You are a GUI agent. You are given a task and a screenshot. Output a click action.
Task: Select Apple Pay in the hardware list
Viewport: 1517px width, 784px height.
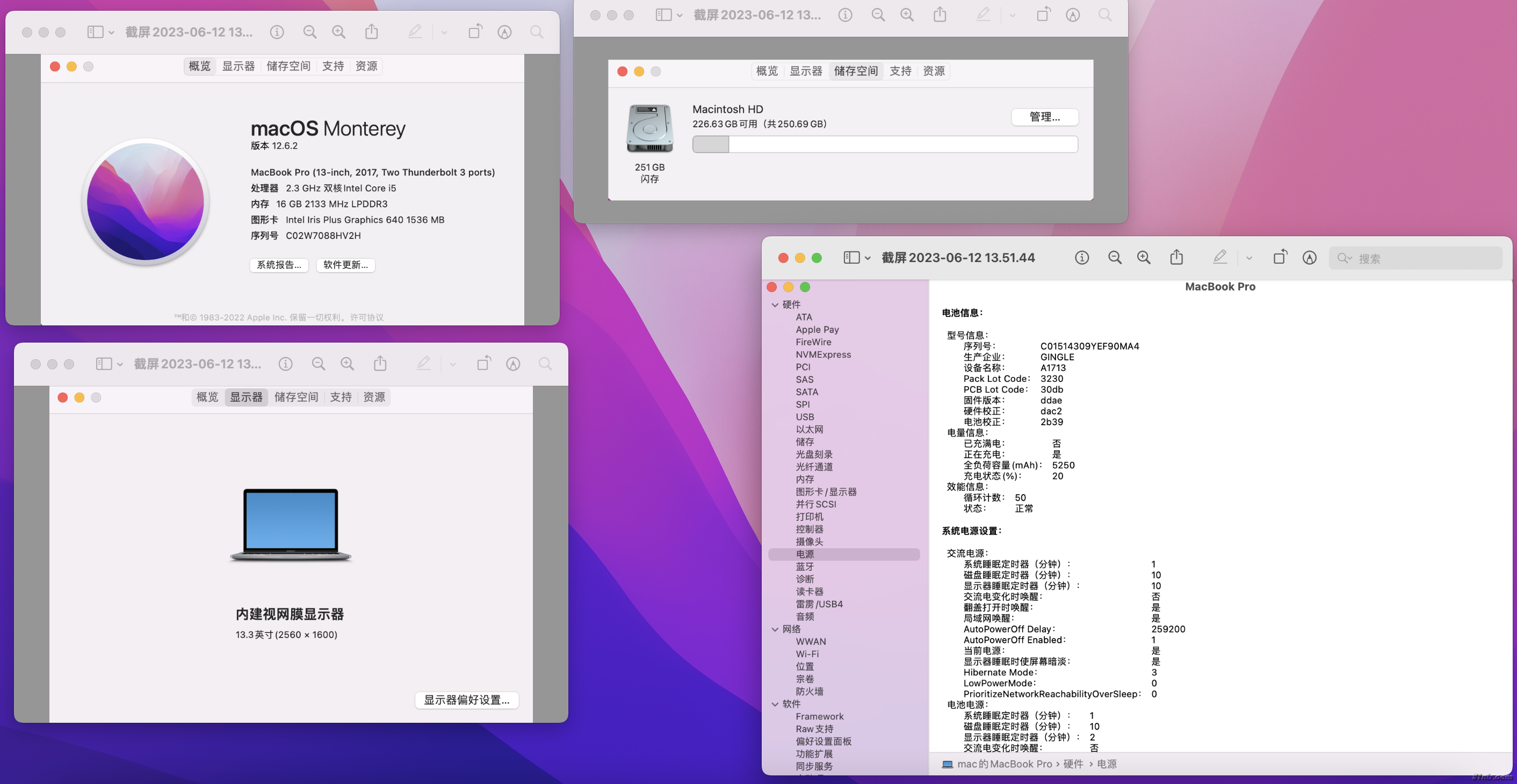pyautogui.click(x=818, y=330)
